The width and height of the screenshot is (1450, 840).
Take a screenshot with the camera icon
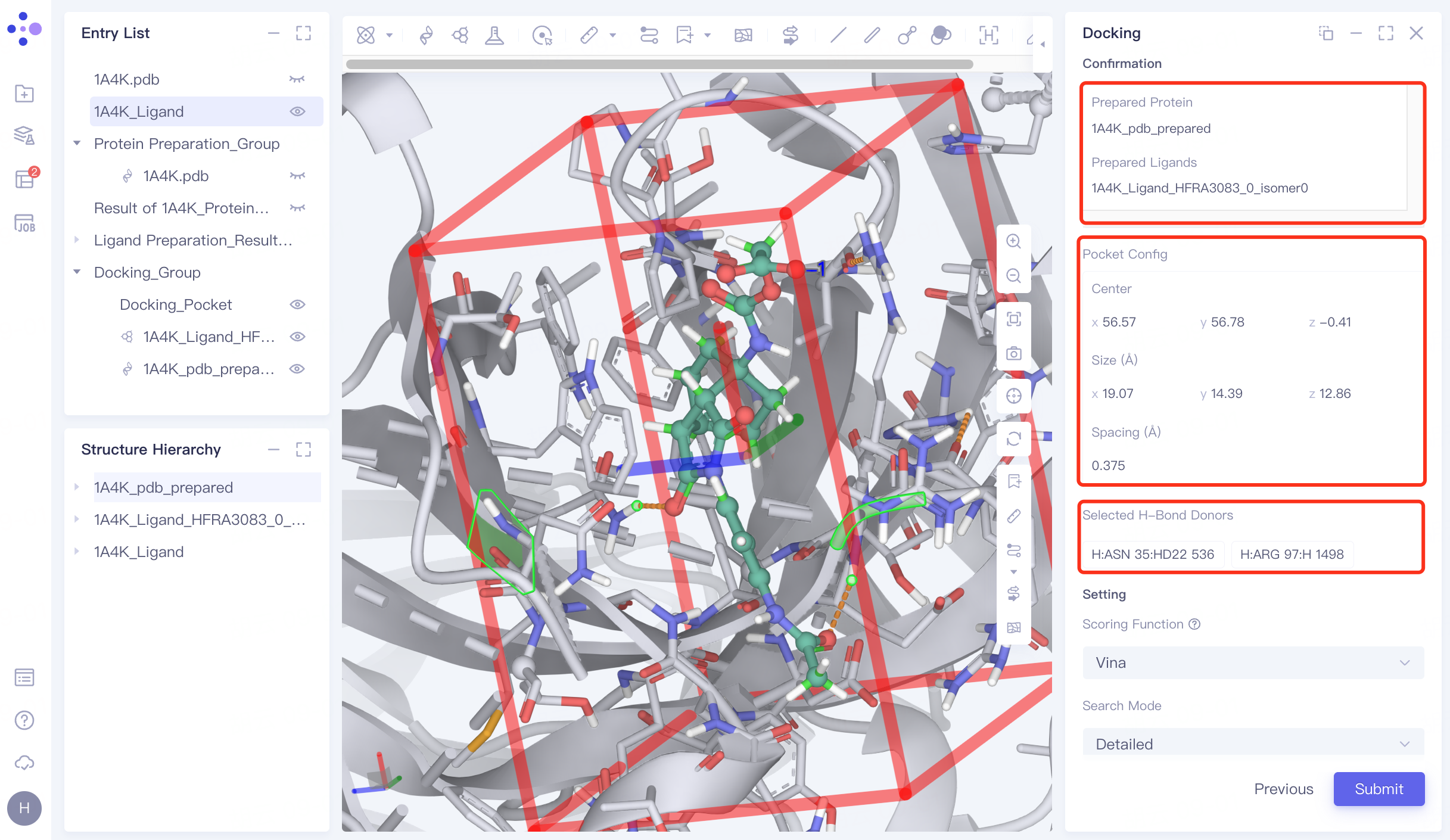coord(1013,353)
